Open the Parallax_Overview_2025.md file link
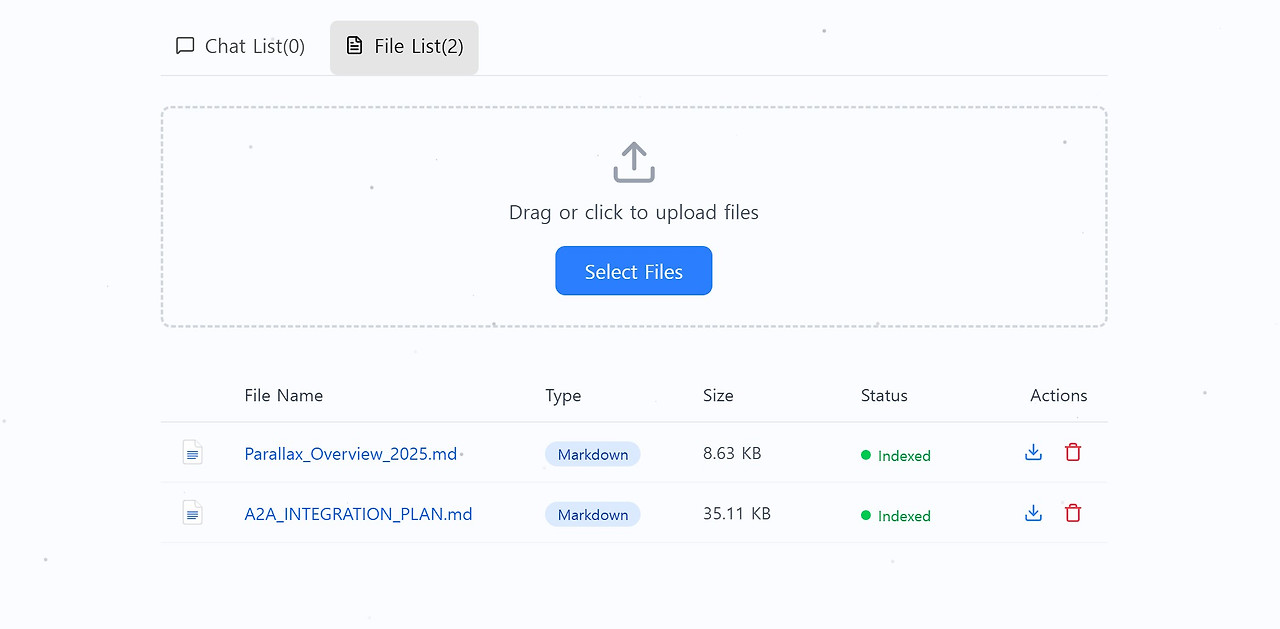The image size is (1280, 629). pos(350,453)
